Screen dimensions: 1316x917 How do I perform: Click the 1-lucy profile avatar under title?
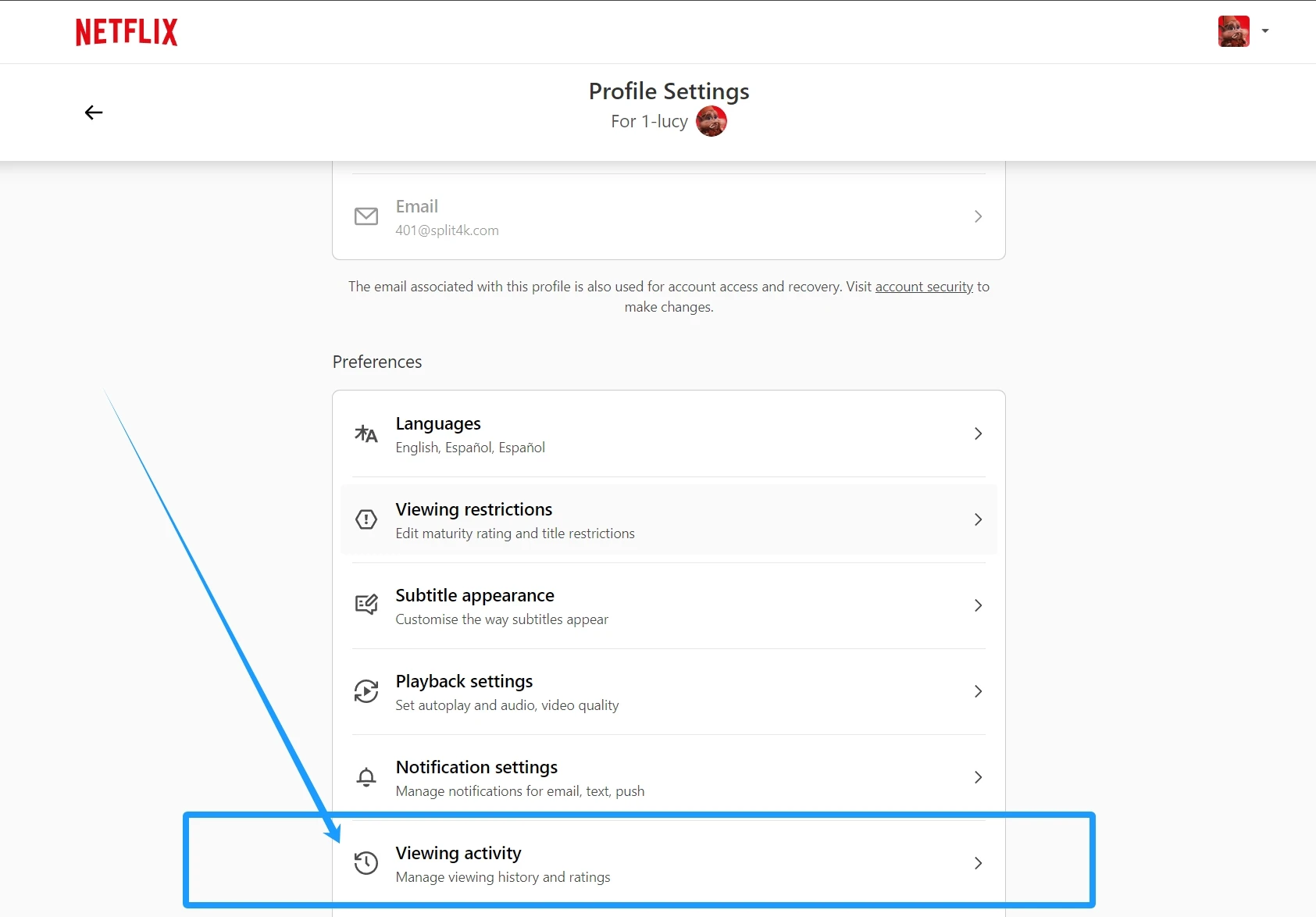click(x=711, y=121)
